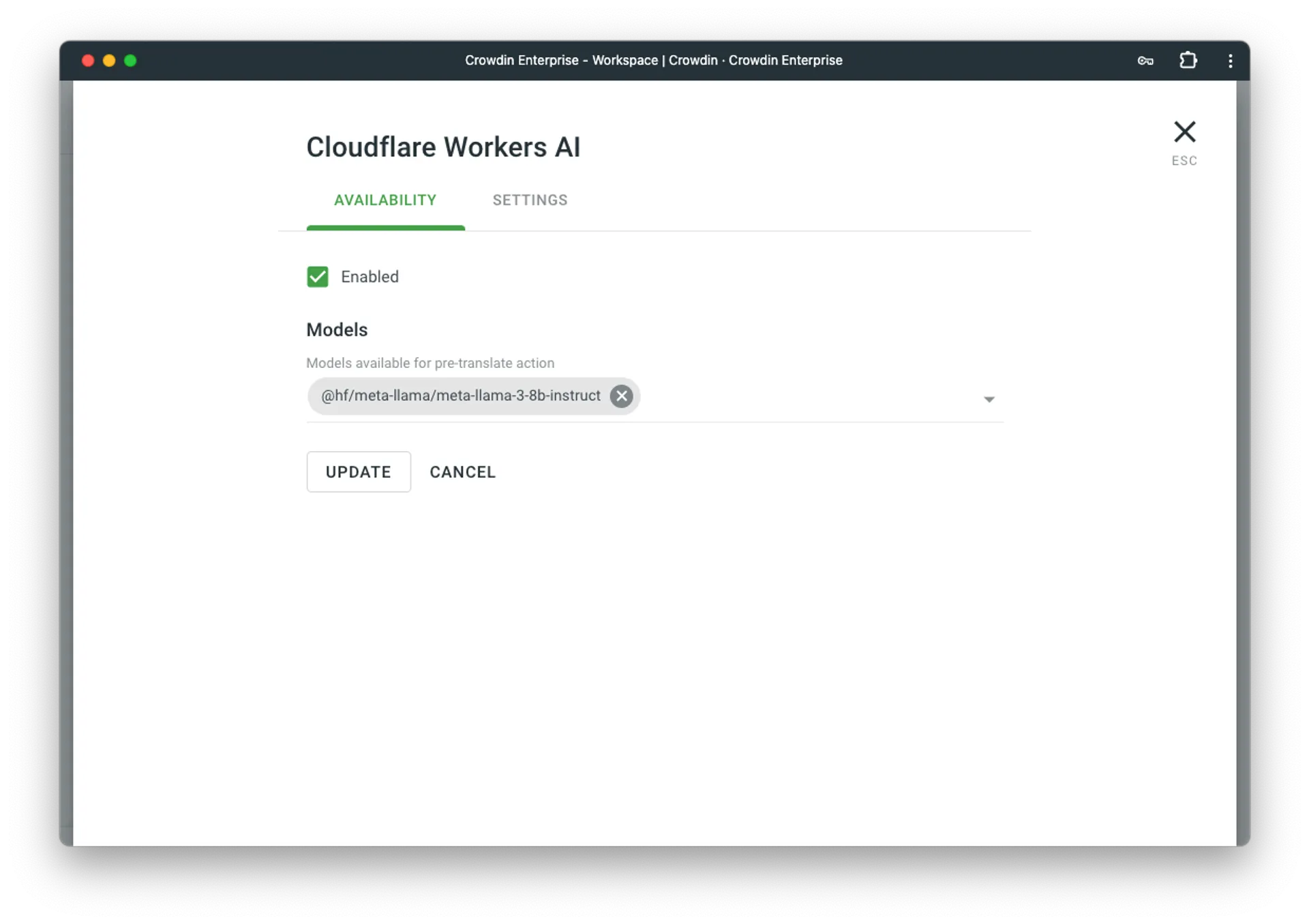Click the red window close button
Viewport: 1309px width, 924px height.
pos(88,61)
